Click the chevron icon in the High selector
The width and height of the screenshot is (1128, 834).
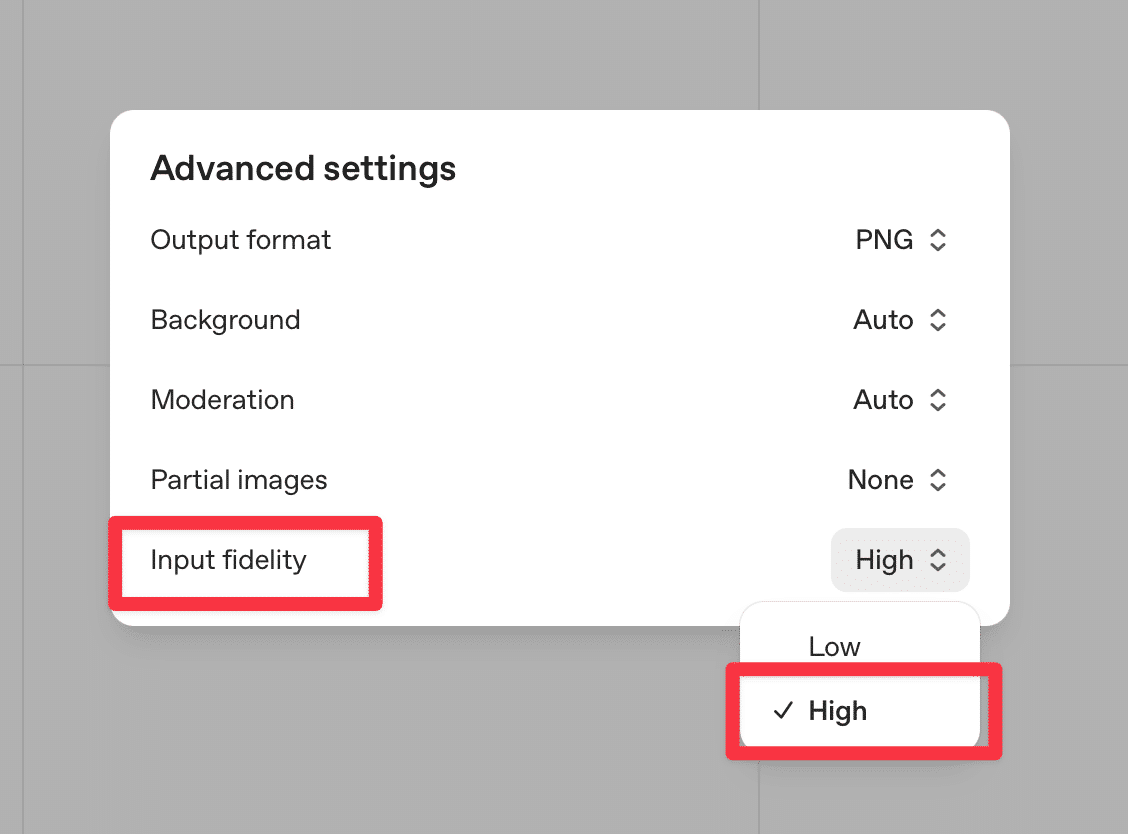pyautogui.click(x=938, y=560)
